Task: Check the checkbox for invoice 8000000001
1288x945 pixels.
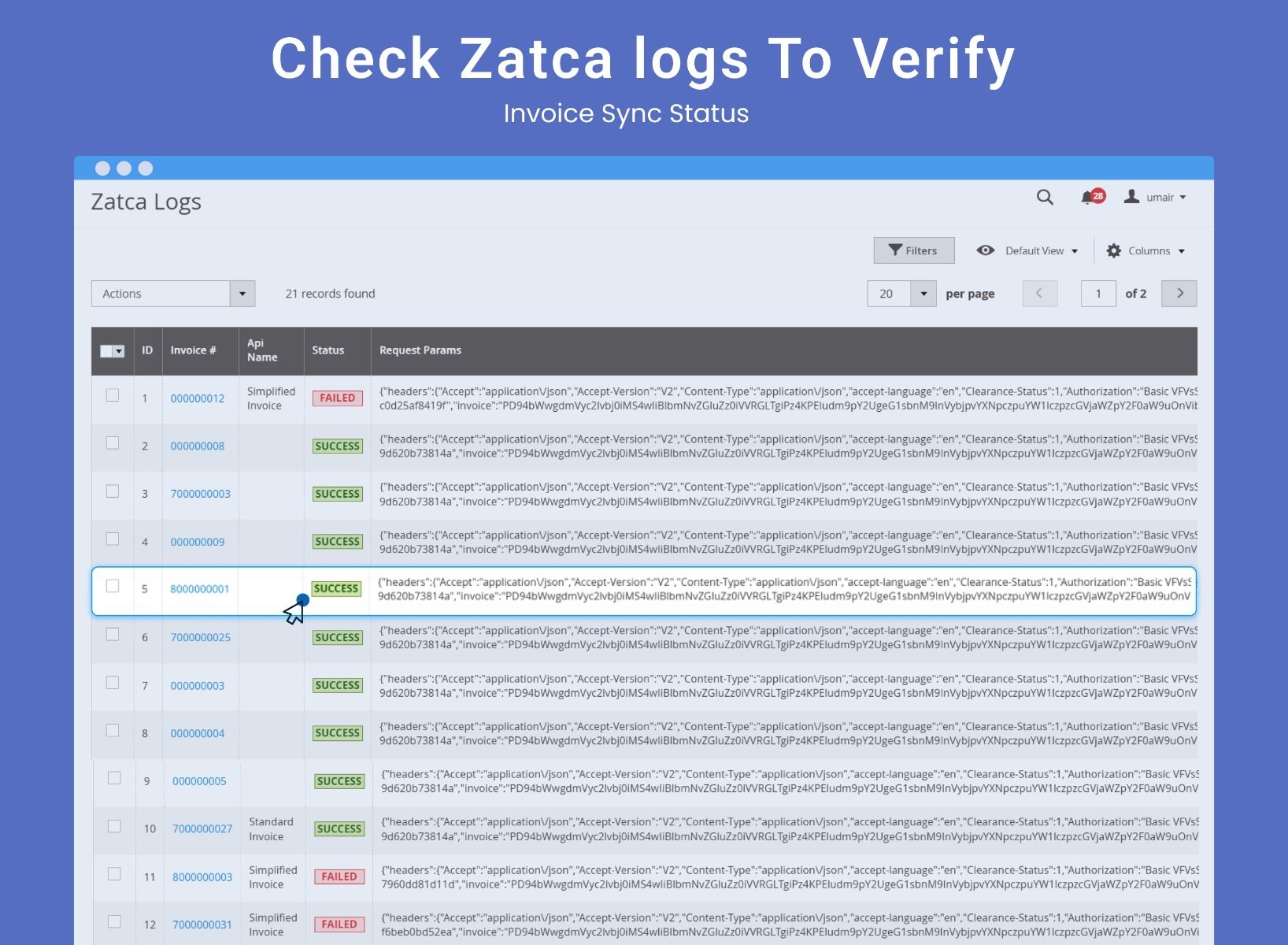Action: click(113, 587)
